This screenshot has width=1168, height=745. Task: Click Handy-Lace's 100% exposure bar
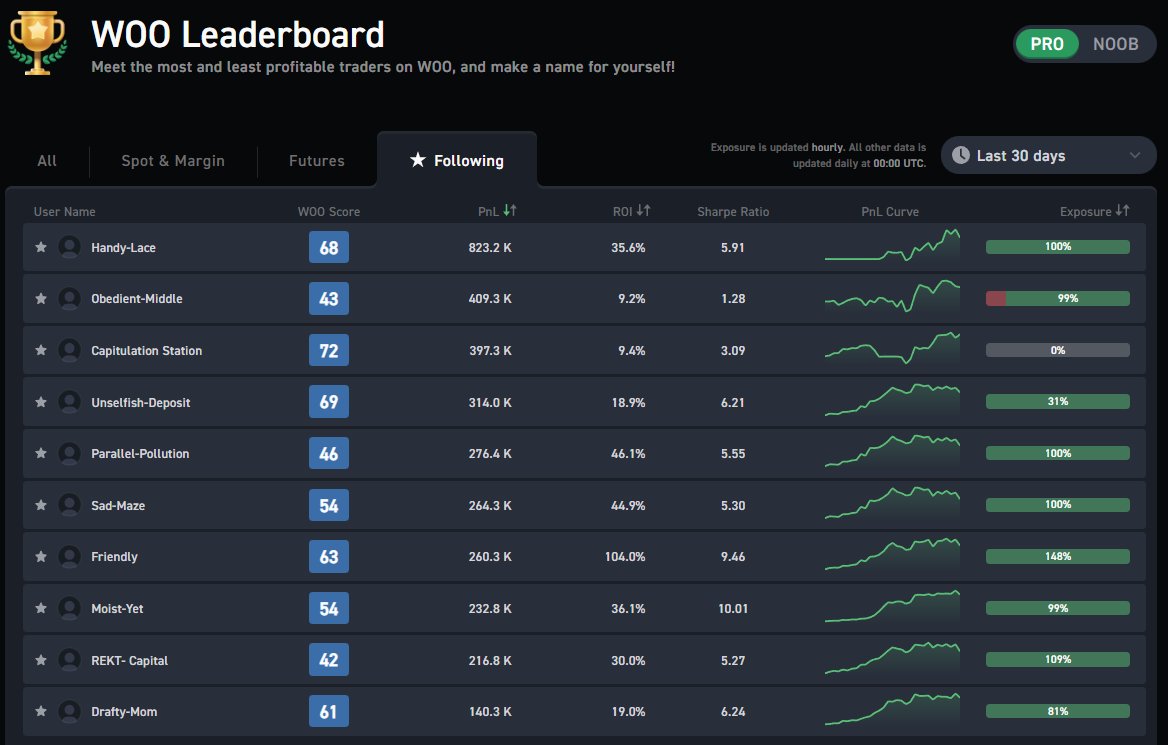1058,247
